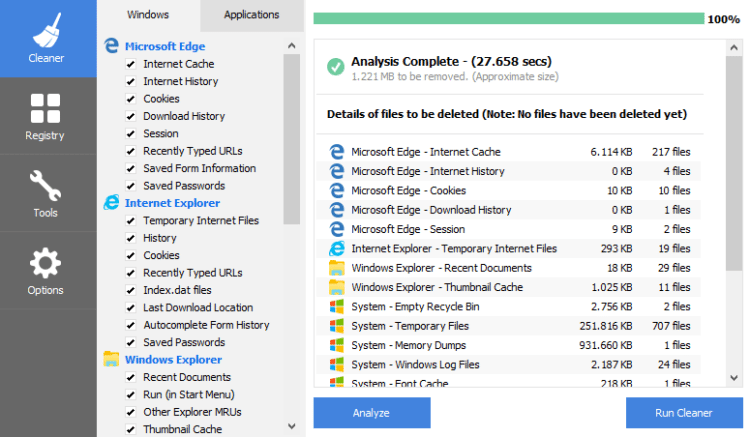The image size is (750, 437).
Task: Toggle Microsoft Edge Download History checkbox
Action: tap(131, 116)
